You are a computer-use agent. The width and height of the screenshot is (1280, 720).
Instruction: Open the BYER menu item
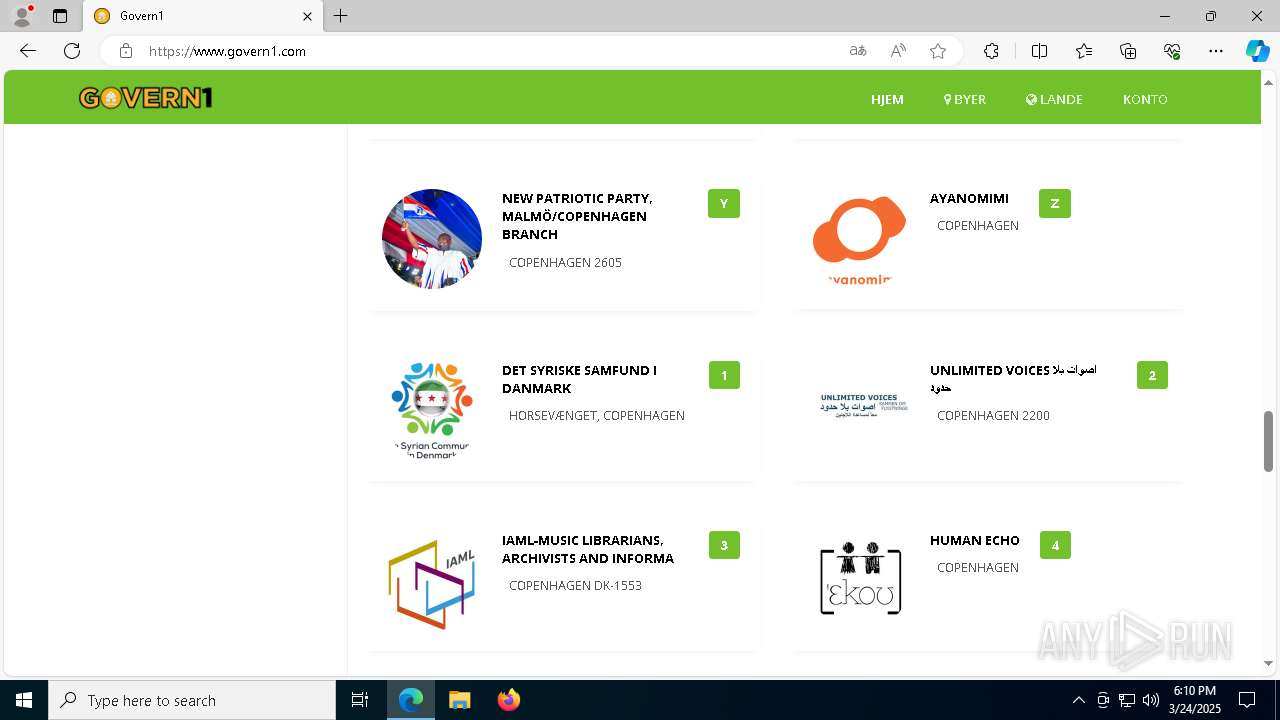[965, 99]
